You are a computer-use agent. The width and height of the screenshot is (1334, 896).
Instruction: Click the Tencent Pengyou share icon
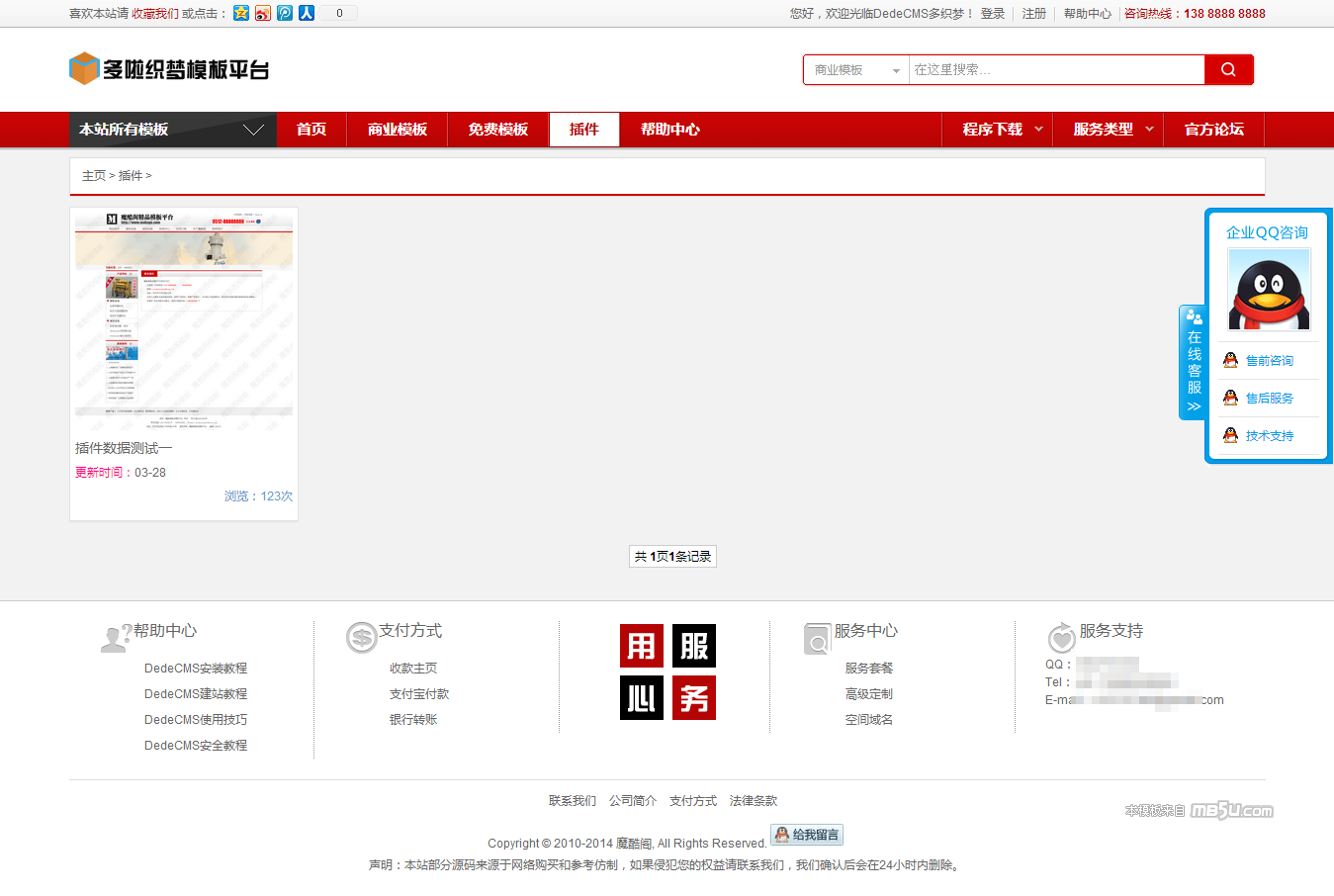(x=285, y=13)
